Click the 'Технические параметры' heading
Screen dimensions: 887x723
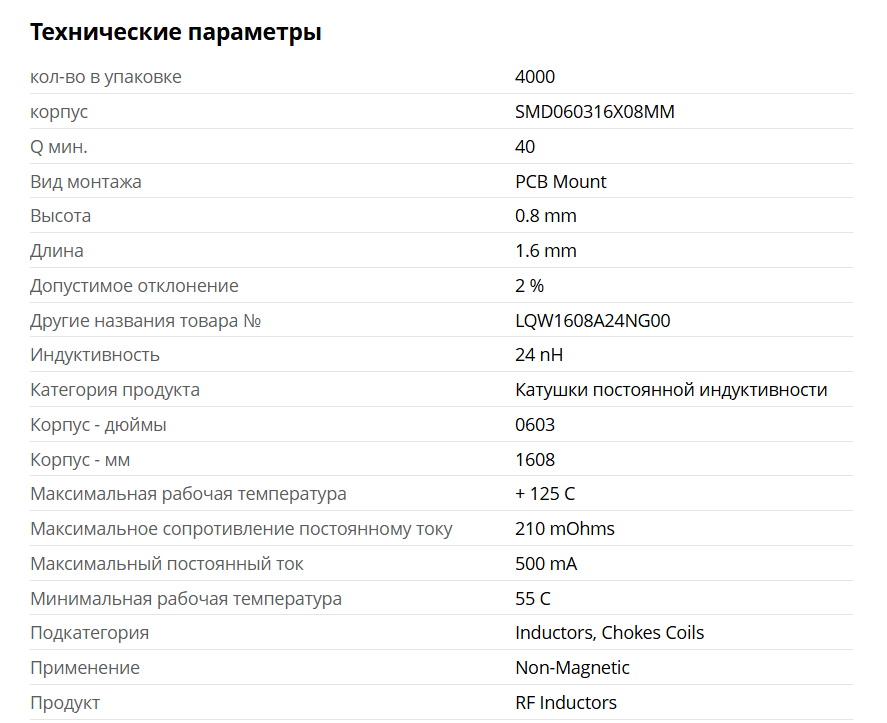click(175, 32)
